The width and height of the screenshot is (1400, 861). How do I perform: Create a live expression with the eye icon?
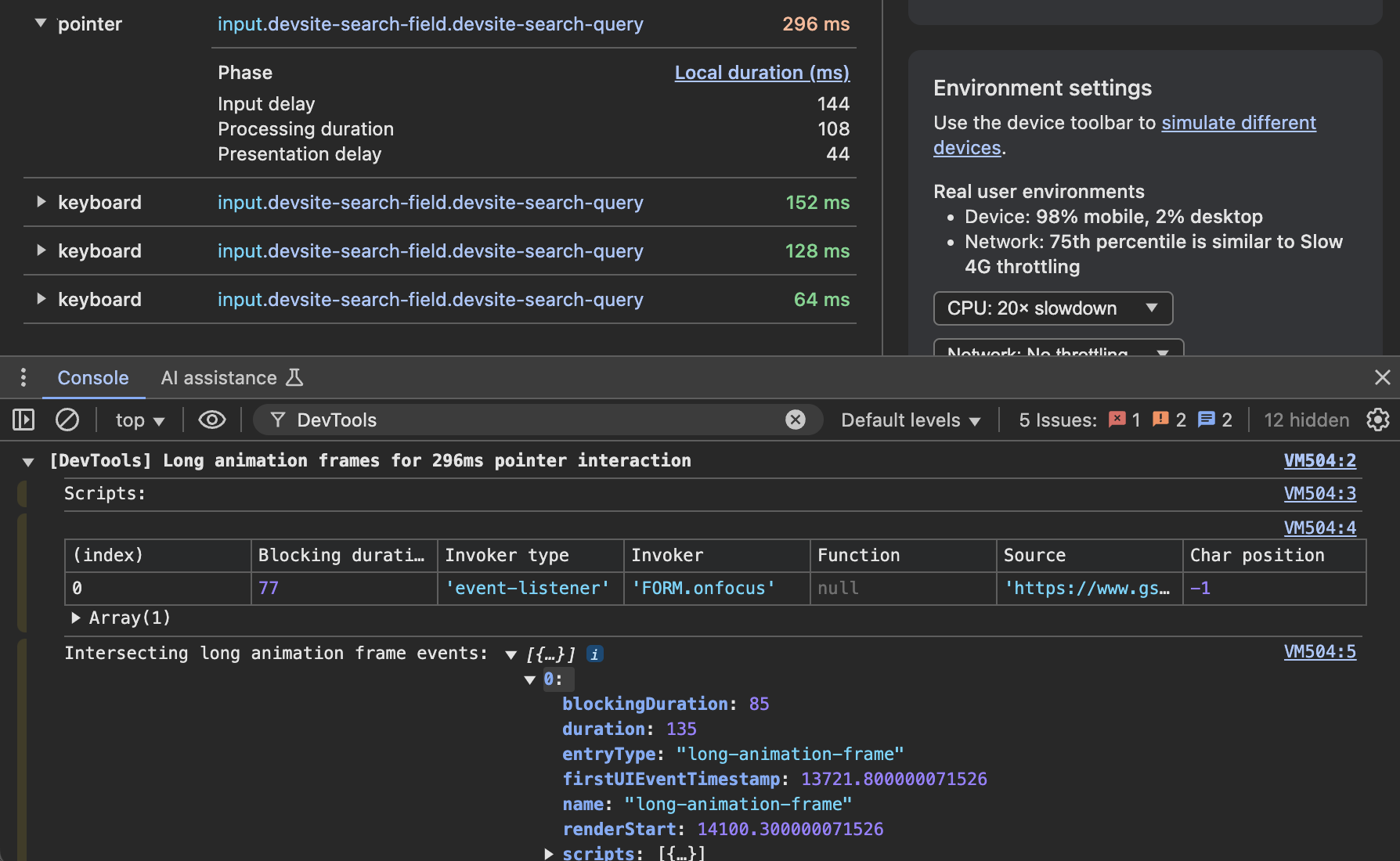(x=211, y=420)
